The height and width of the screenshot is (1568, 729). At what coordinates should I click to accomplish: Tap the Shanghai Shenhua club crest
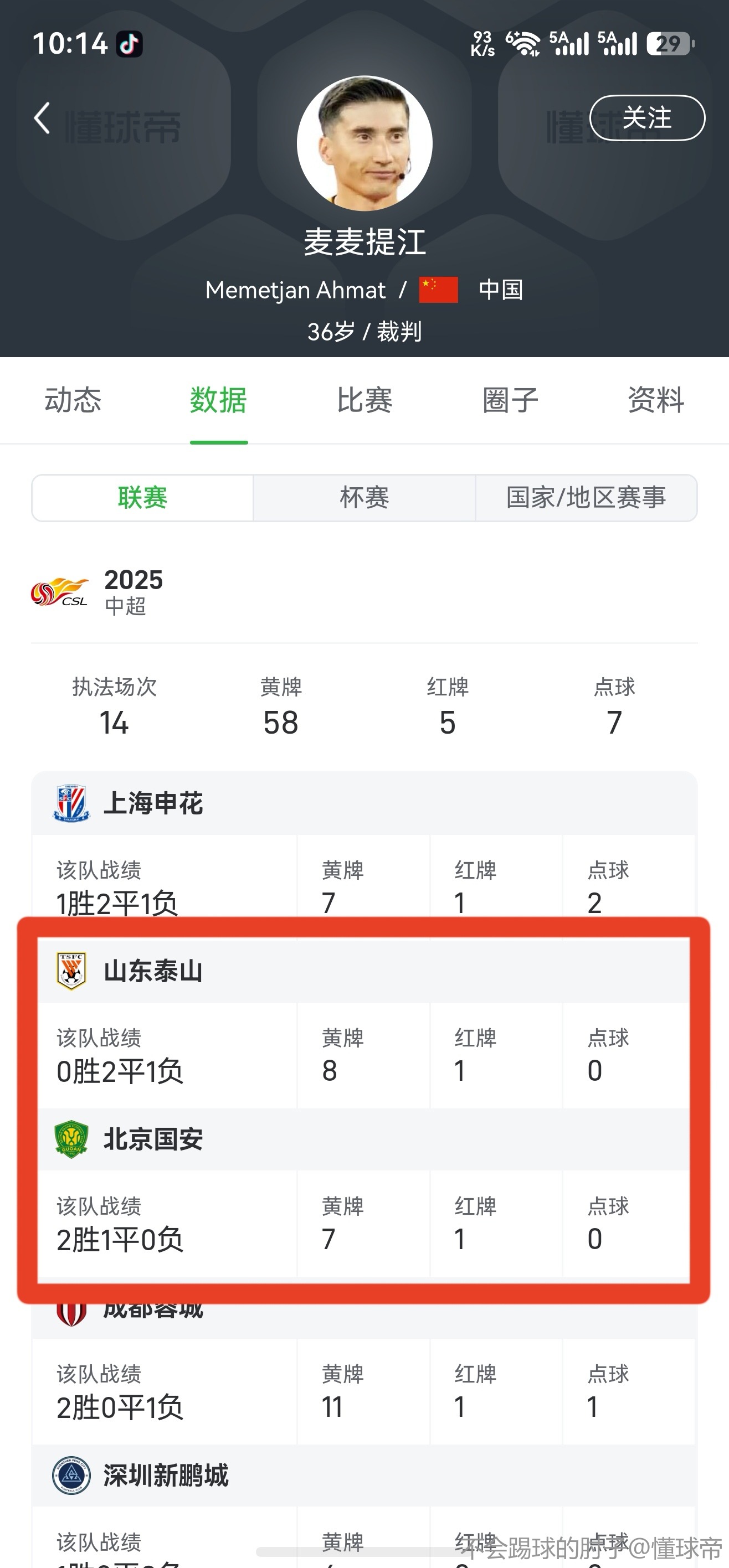71,803
